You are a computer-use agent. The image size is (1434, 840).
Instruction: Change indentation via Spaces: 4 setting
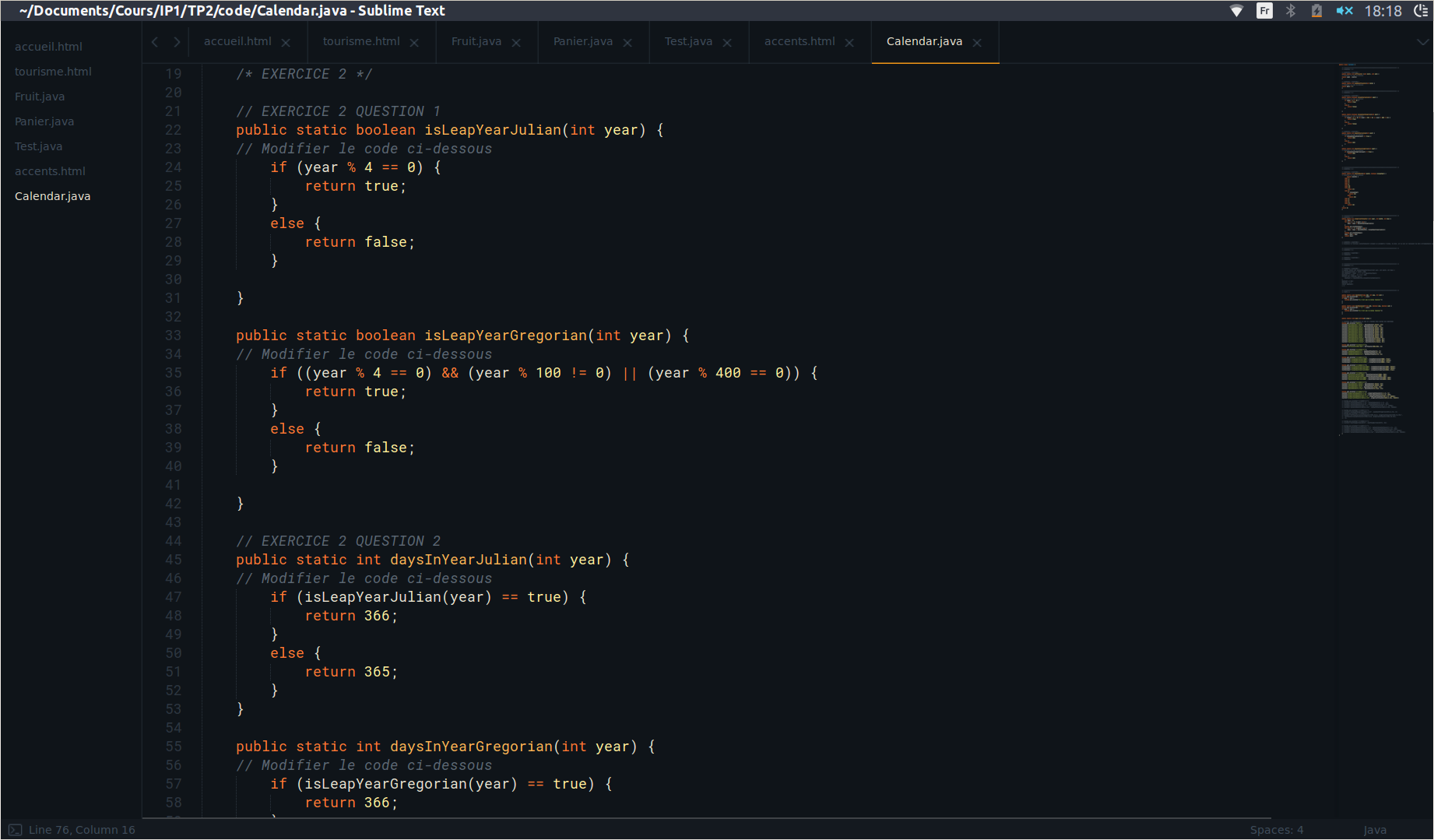click(1276, 830)
